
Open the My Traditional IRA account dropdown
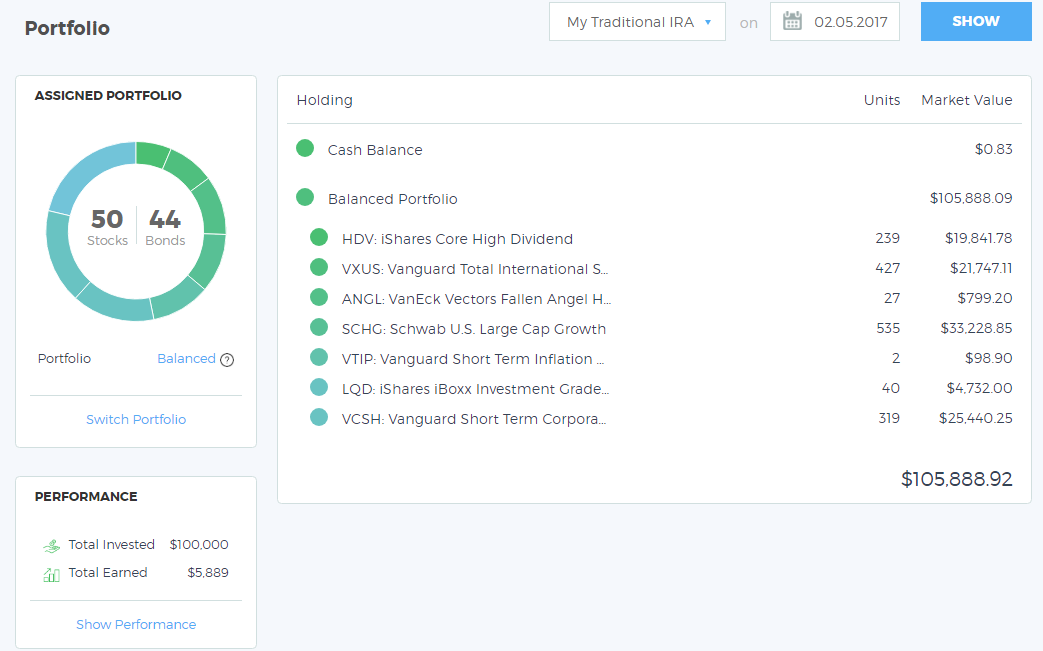(637, 22)
